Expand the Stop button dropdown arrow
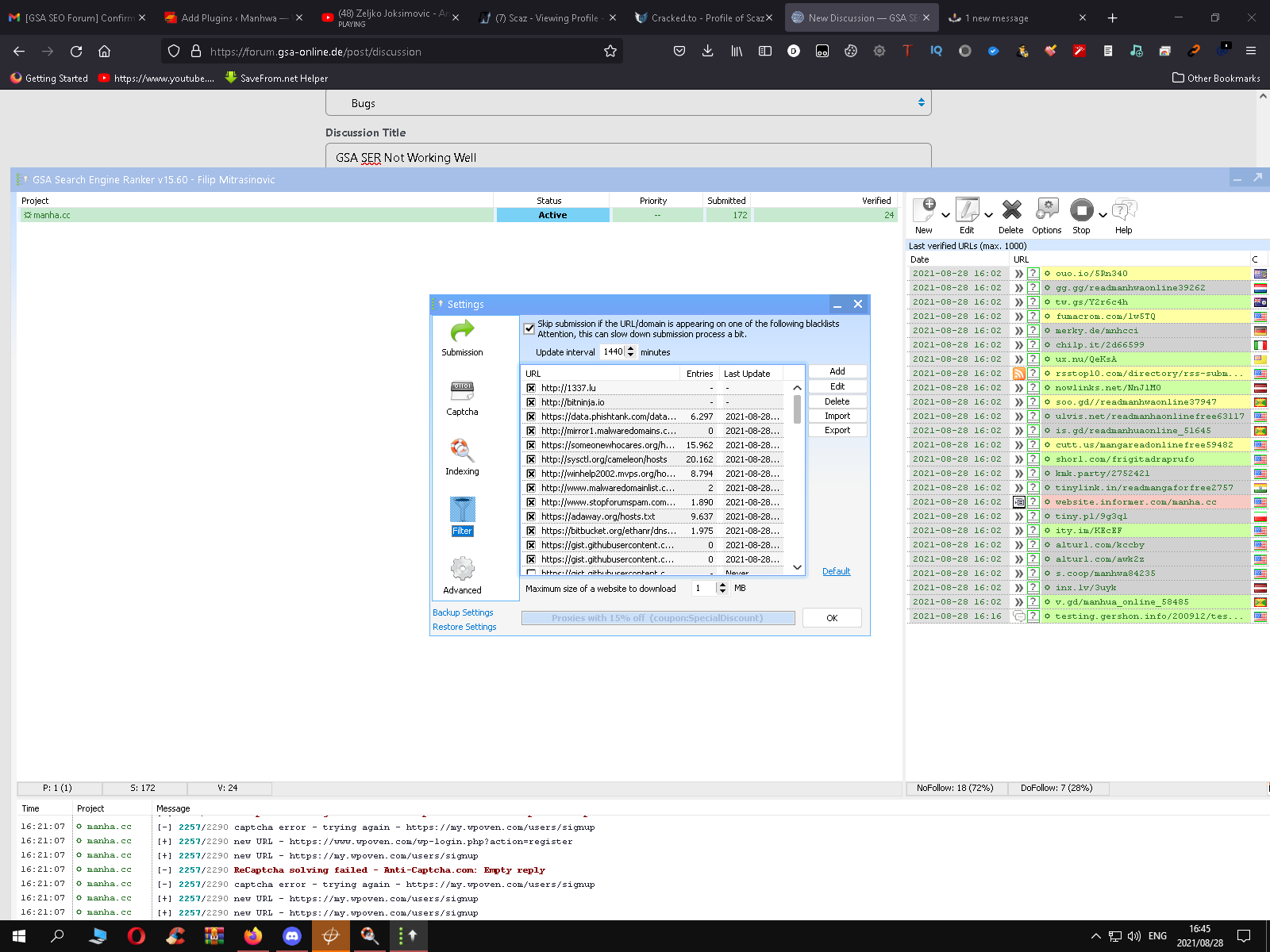Viewport: 1270px width, 952px height. [1103, 215]
